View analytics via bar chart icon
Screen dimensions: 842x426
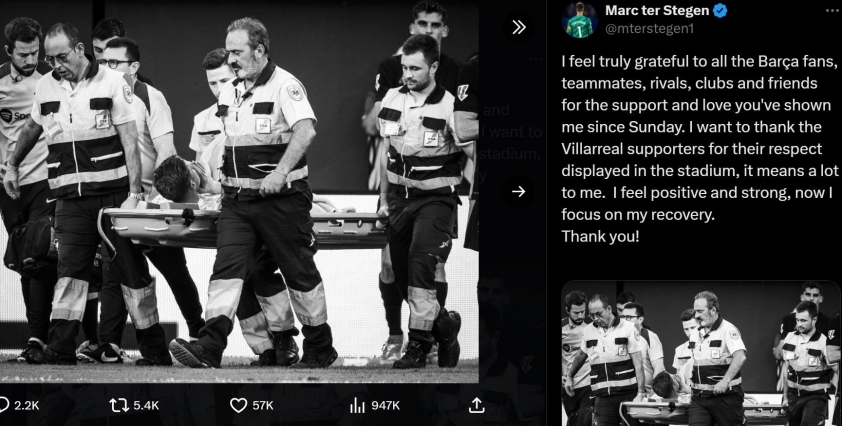point(357,405)
